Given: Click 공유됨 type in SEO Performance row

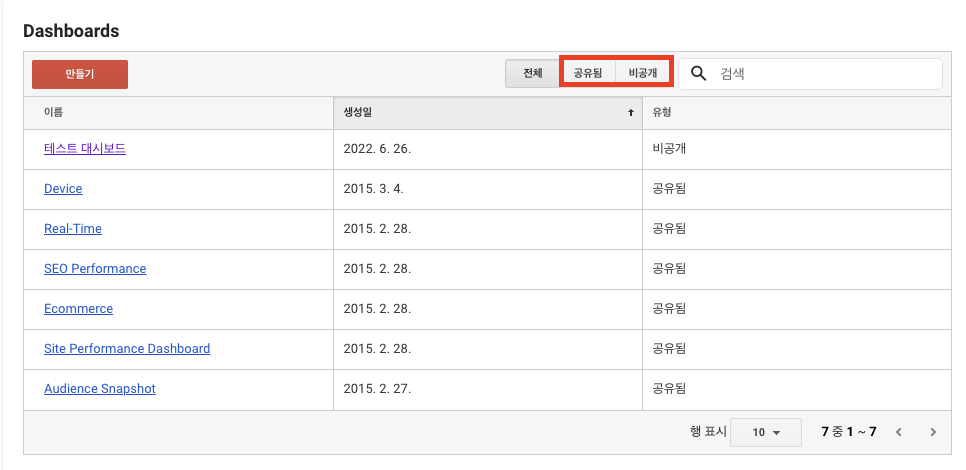Looking at the screenshot, I should coord(669,269).
